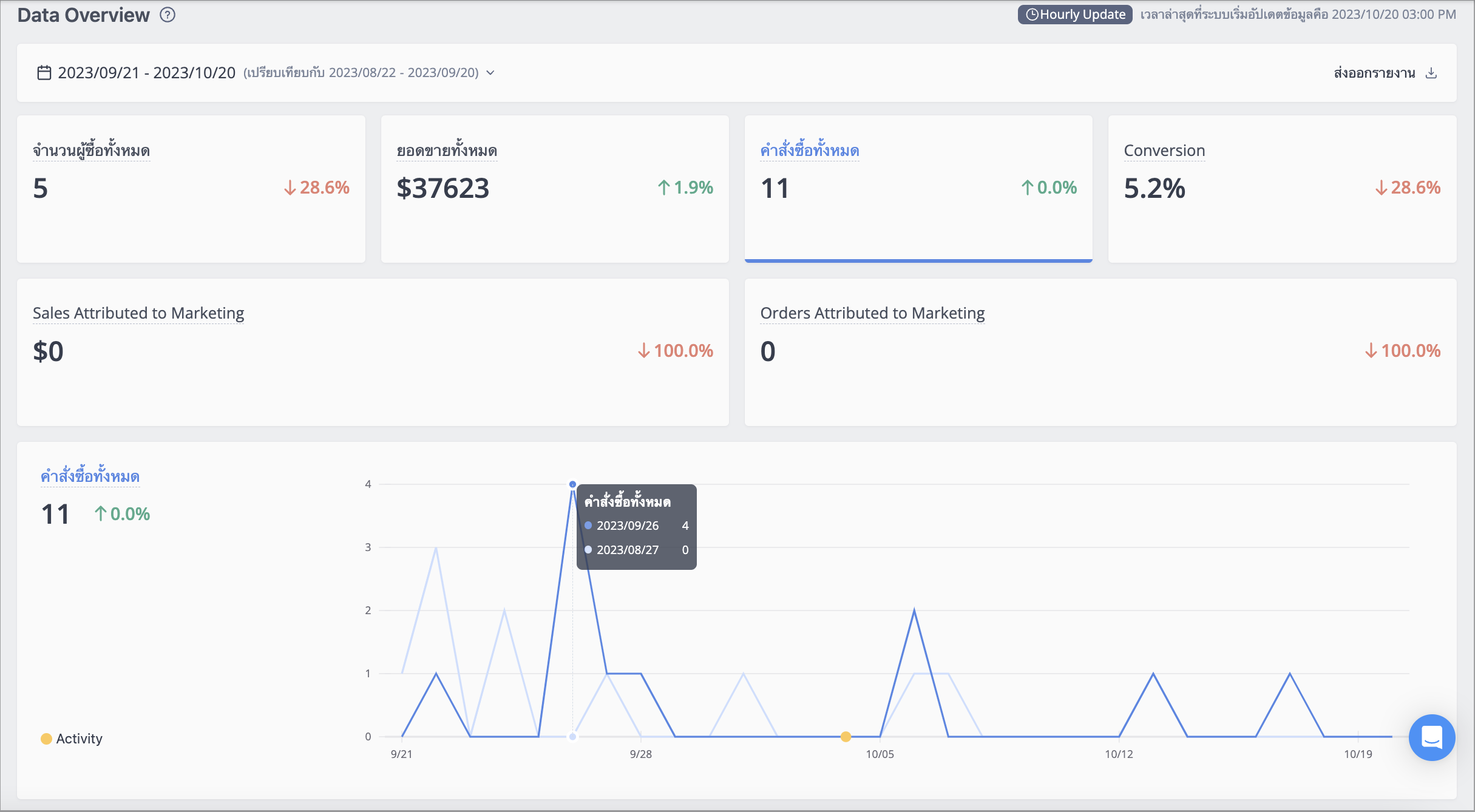Click the help icon beside Data Overview
This screenshot has height=812, width=1475.
coord(168,15)
